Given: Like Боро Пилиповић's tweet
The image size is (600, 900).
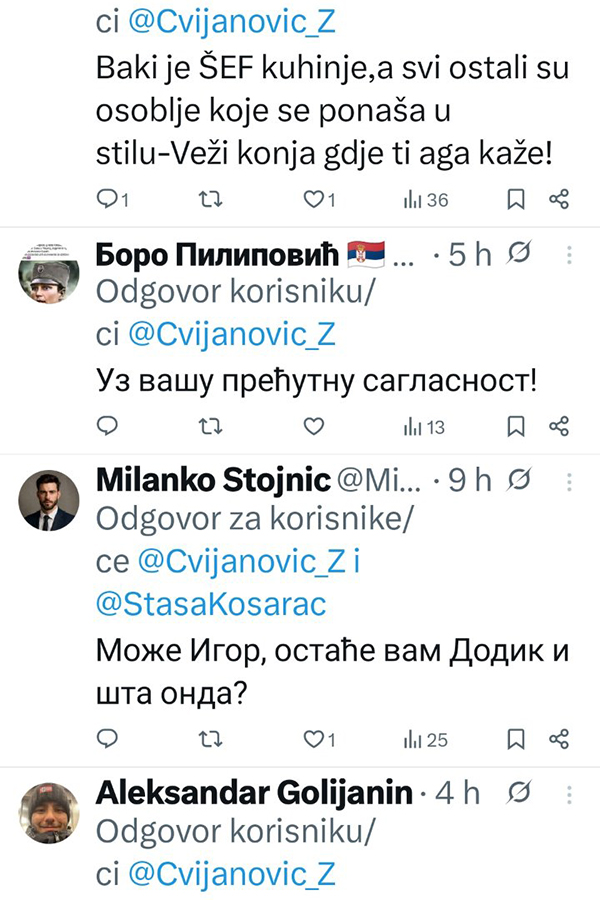Looking at the screenshot, I should click(314, 427).
